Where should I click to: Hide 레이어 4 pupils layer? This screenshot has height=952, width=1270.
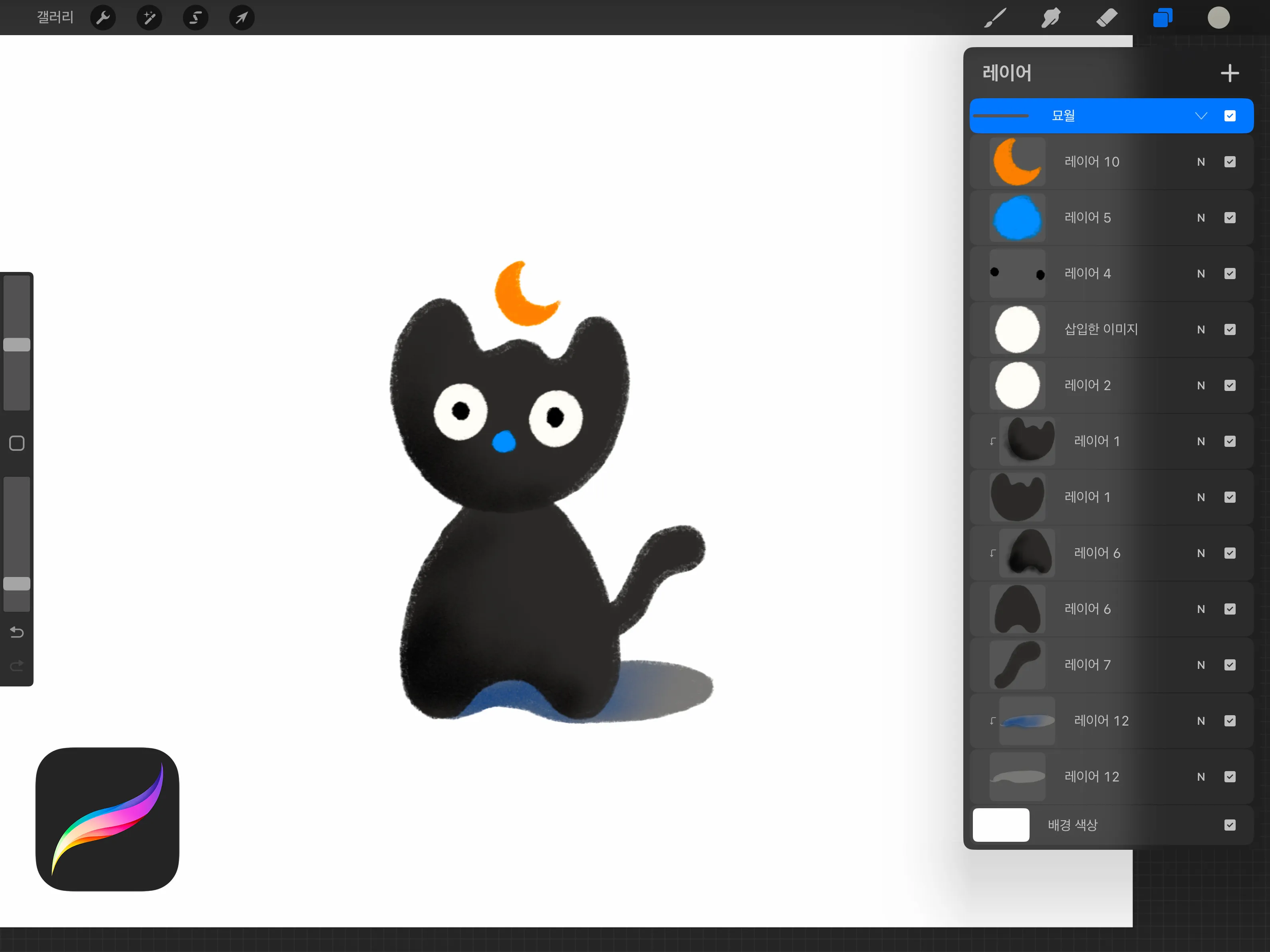pyautogui.click(x=1230, y=273)
